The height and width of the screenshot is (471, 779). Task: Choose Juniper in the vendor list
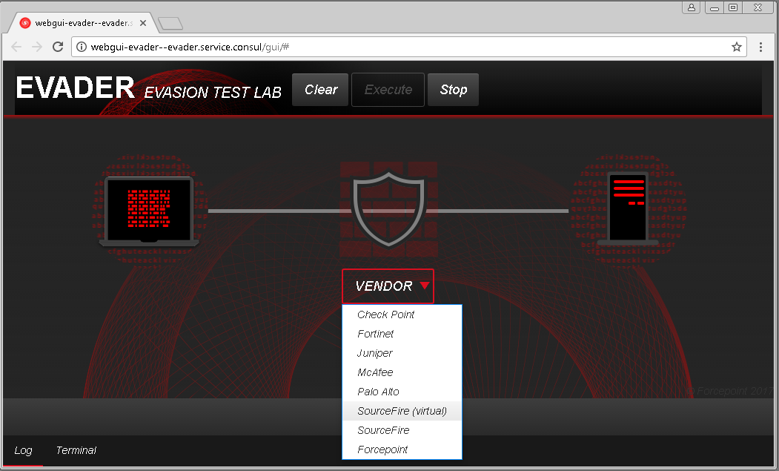coord(402,353)
